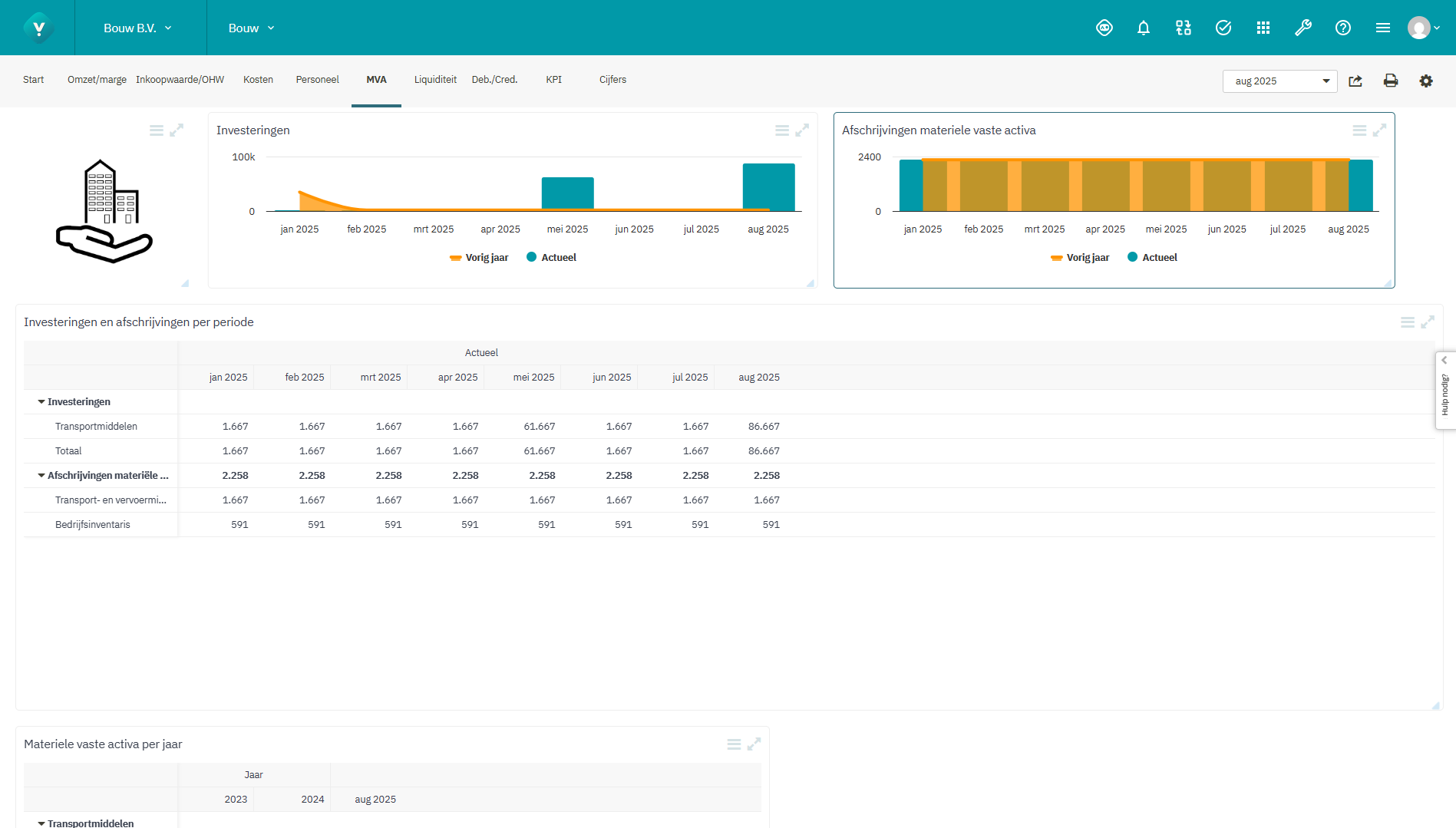Expand the Investeringen chart fullscreen
This screenshot has width=1456, height=828.
pyautogui.click(x=802, y=130)
